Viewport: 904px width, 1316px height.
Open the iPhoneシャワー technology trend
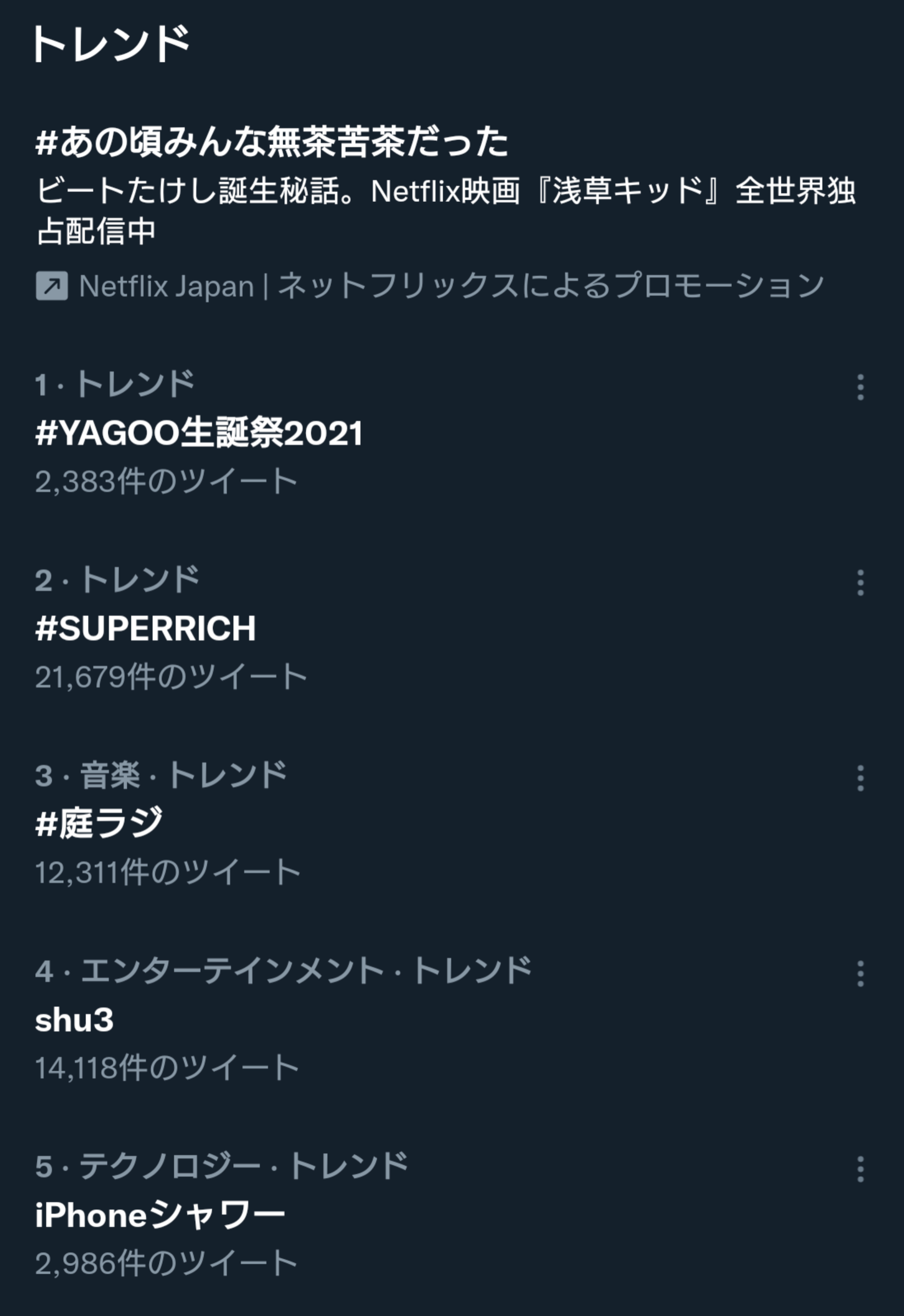pos(161,1215)
